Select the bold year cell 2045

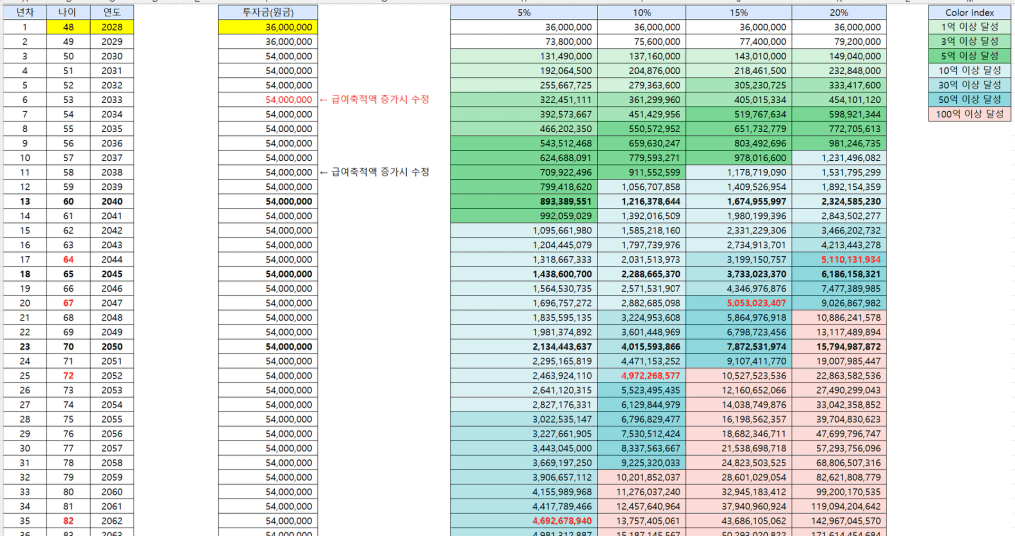click(111, 274)
